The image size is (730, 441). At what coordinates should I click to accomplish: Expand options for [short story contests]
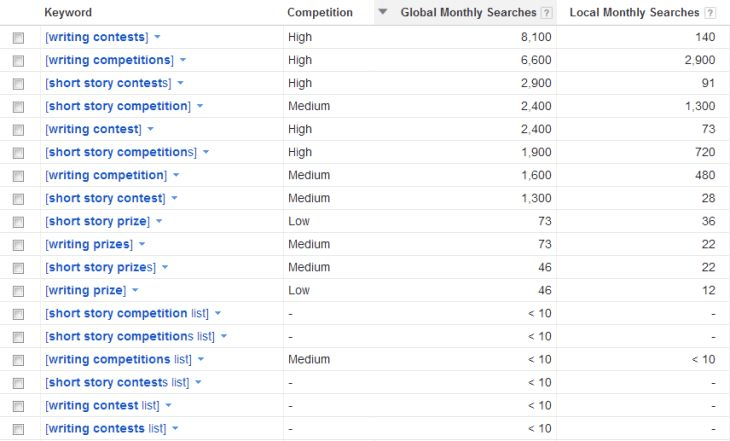click(x=181, y=83)
